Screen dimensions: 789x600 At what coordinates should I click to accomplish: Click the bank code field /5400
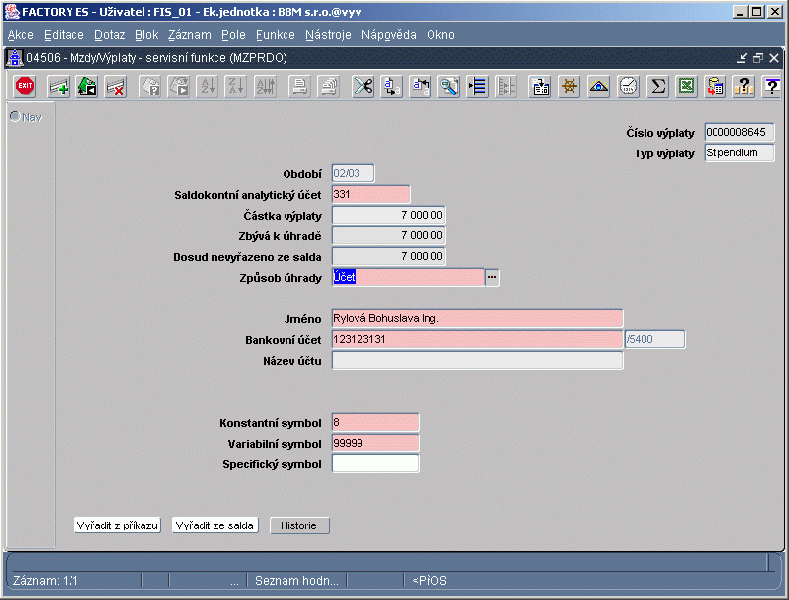[655, 340]
